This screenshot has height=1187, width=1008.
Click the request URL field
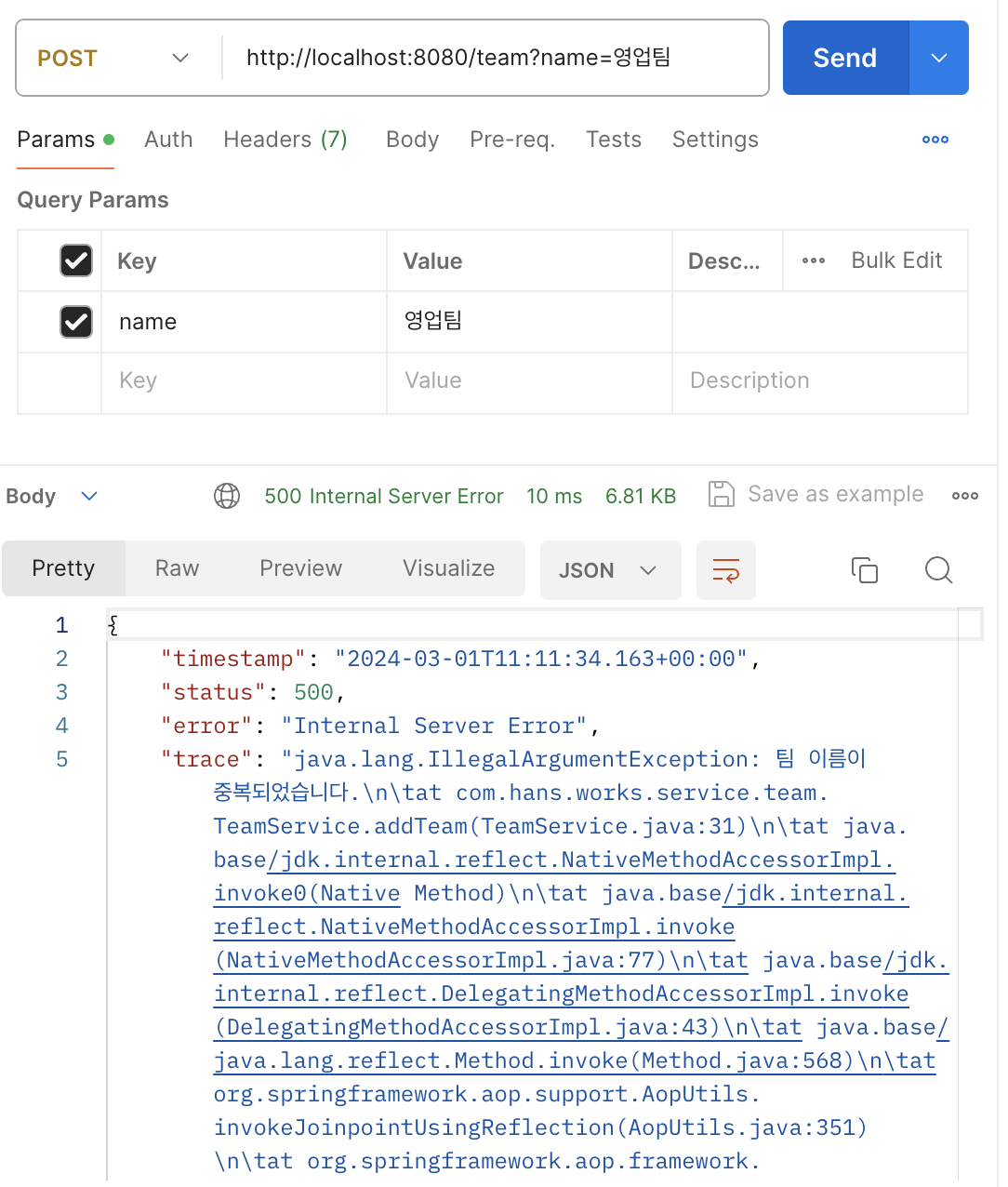tap(495, 58)
